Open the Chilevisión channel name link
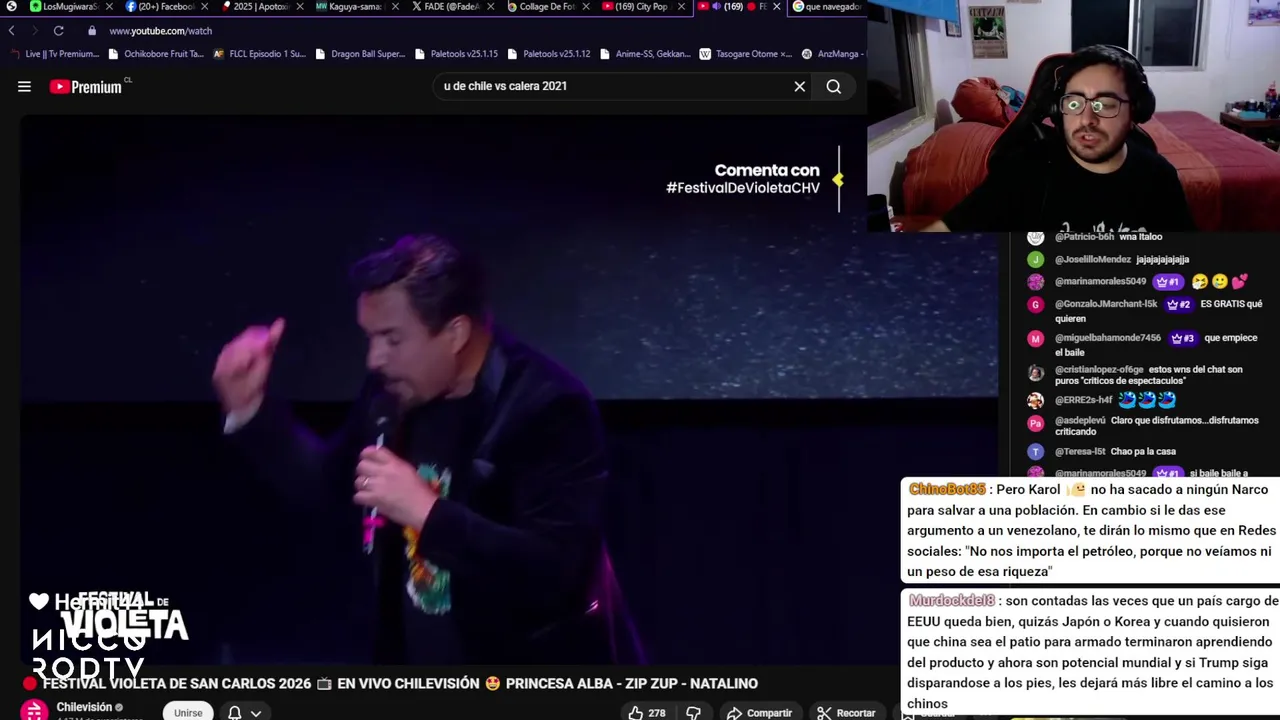This screenshot has height=720, width=1280. pyautogui.click(x=84, y=707)
